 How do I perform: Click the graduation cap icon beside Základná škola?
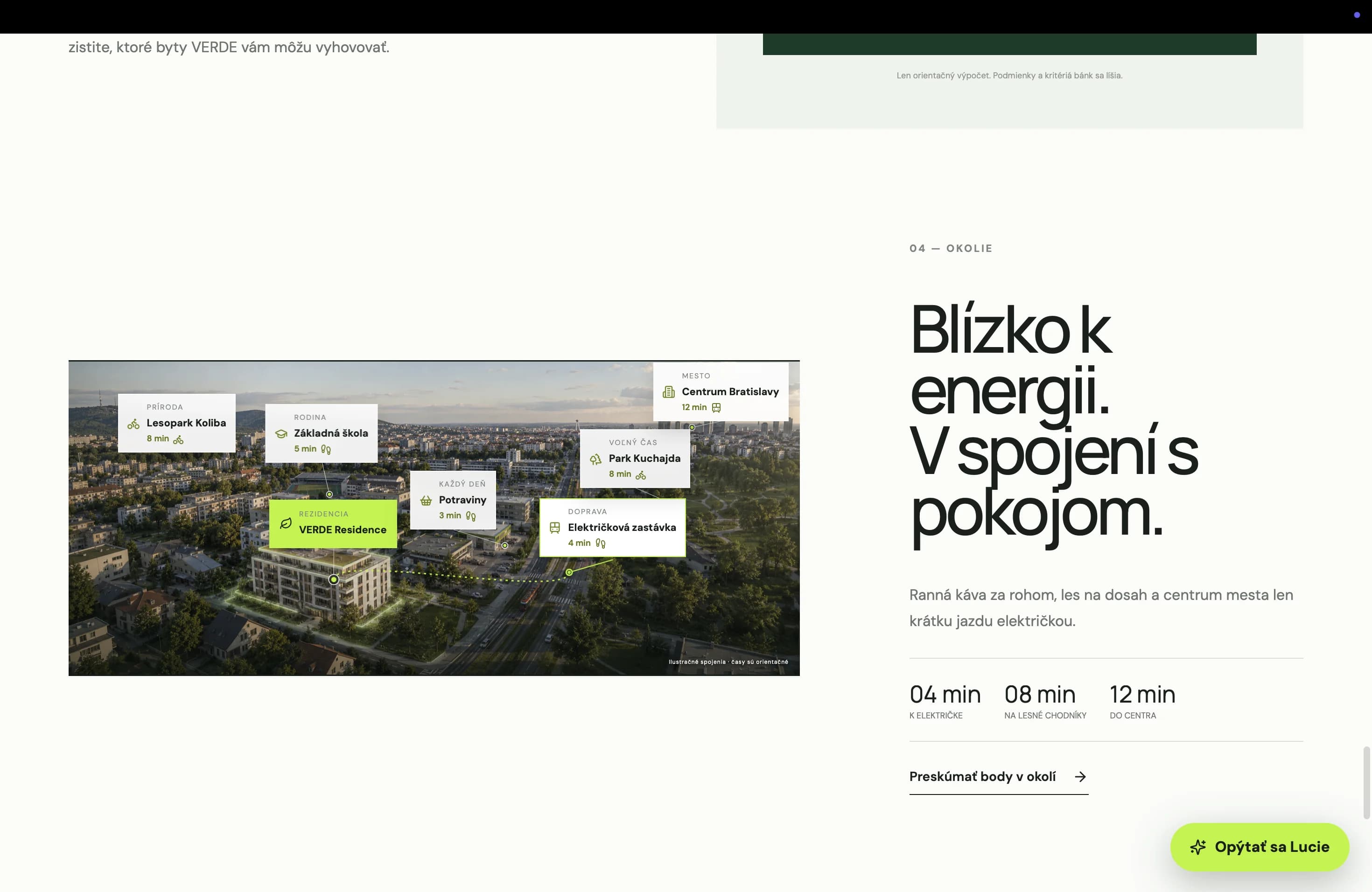point(281,434)
